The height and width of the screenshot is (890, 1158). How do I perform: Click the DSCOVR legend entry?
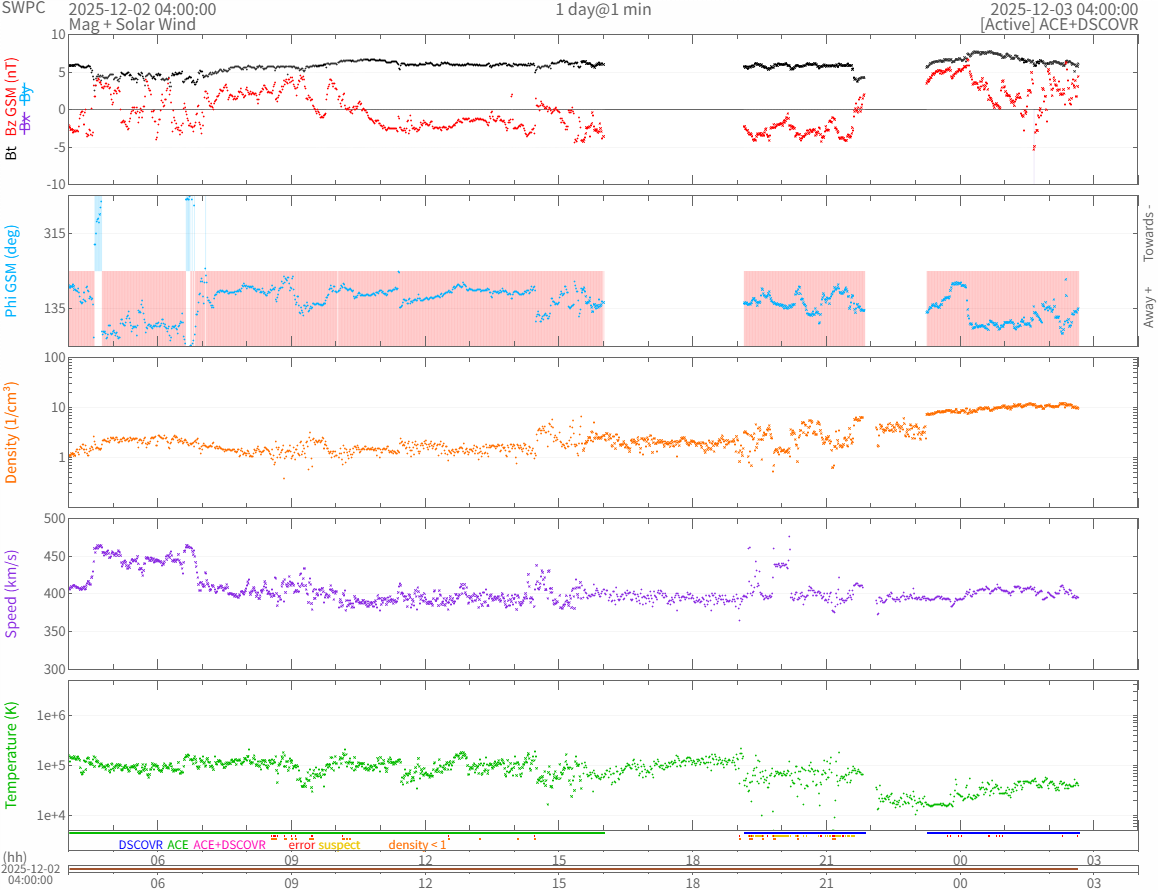pyautogui.click(x=140, y=845)
